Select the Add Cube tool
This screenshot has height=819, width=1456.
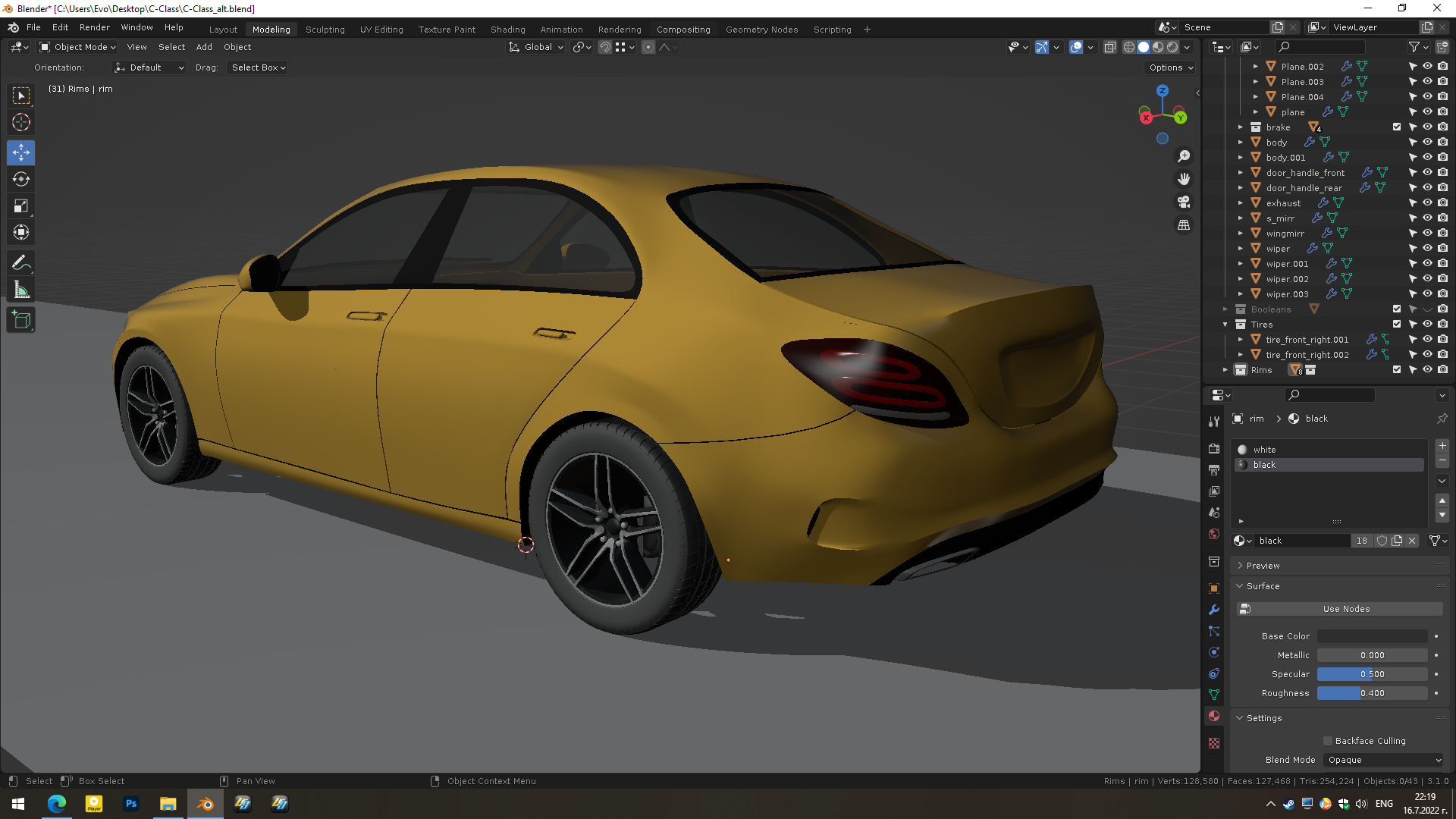tap(21, 320)
